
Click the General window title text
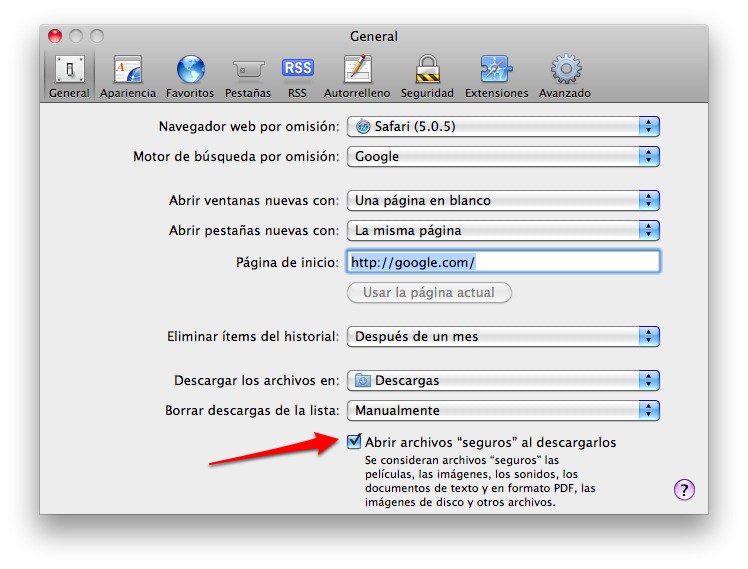[374, 36]
